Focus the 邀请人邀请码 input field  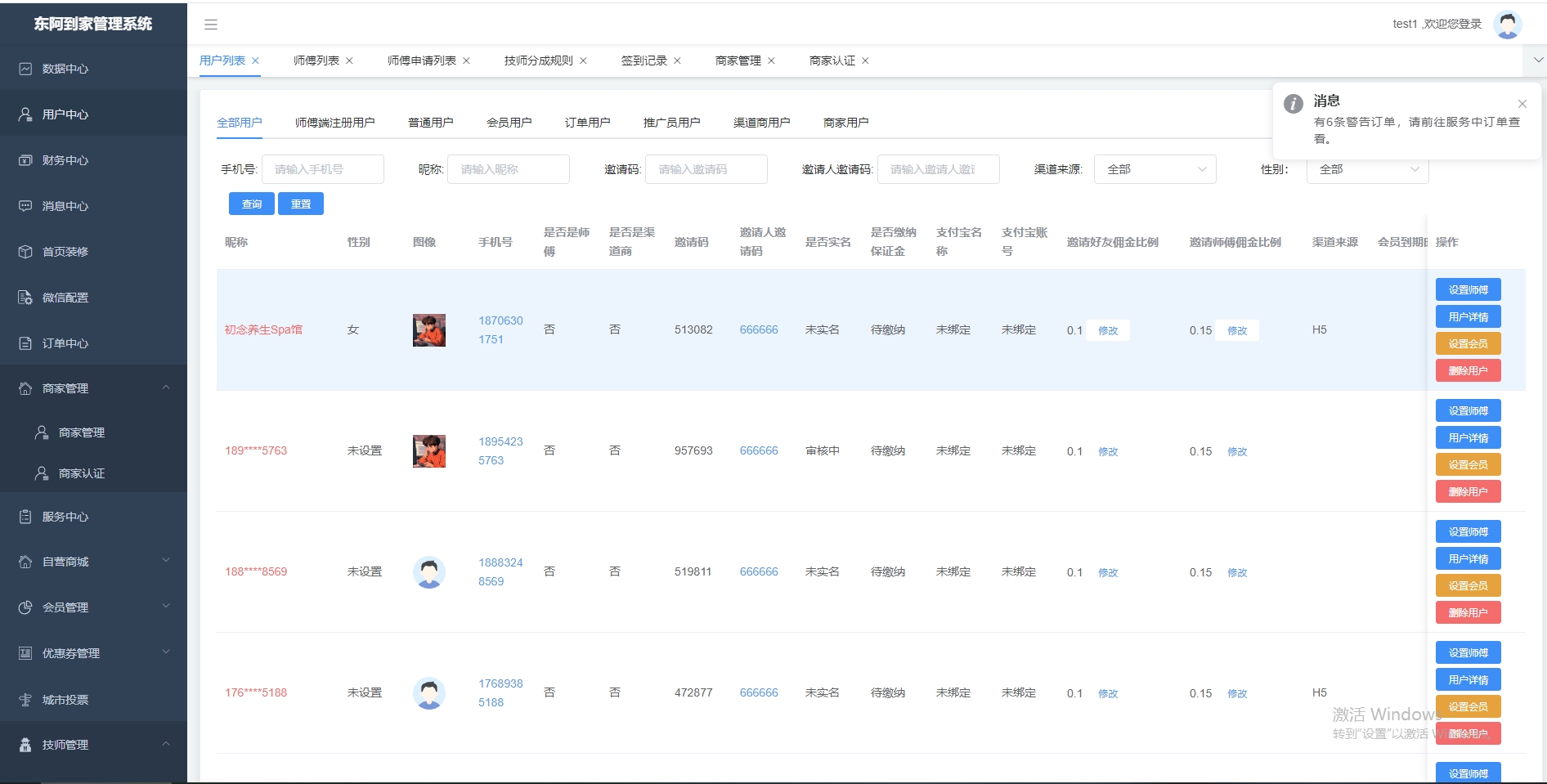click(x=939, y=169)
